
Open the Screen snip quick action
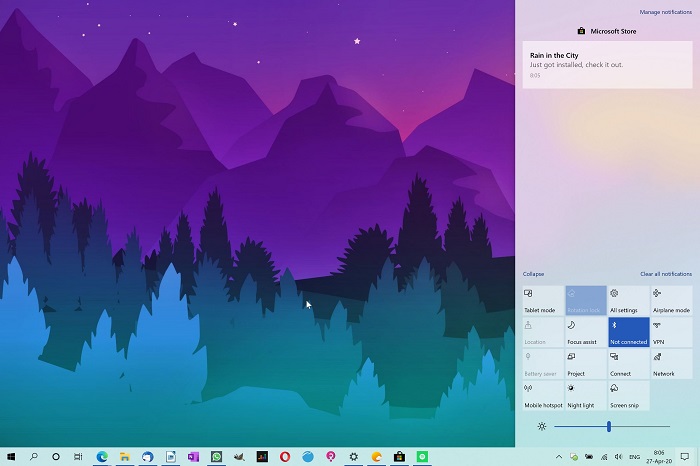tap(628, 395)
